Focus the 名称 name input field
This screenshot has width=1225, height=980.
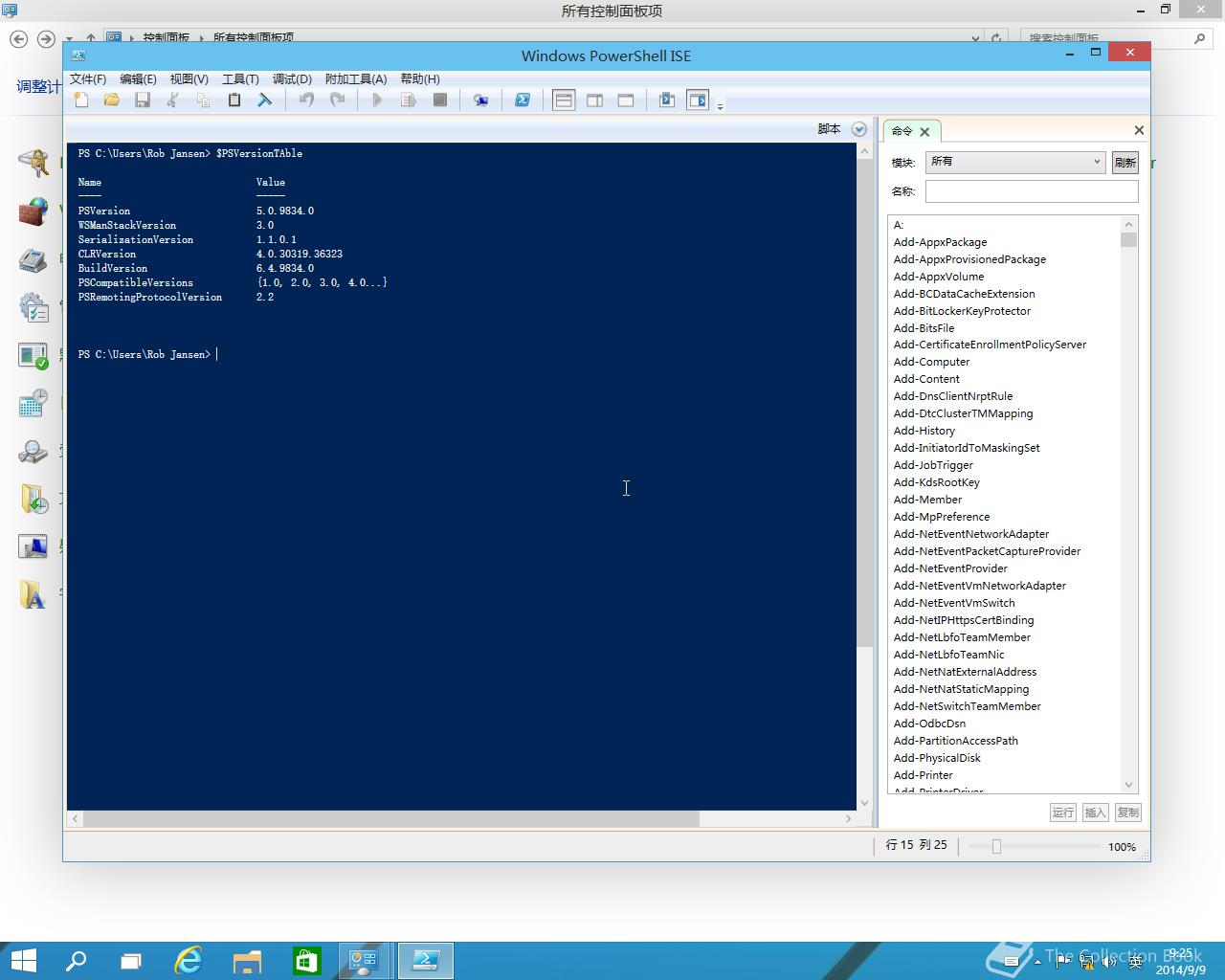pyautogui.click(x=1032, y=191)
